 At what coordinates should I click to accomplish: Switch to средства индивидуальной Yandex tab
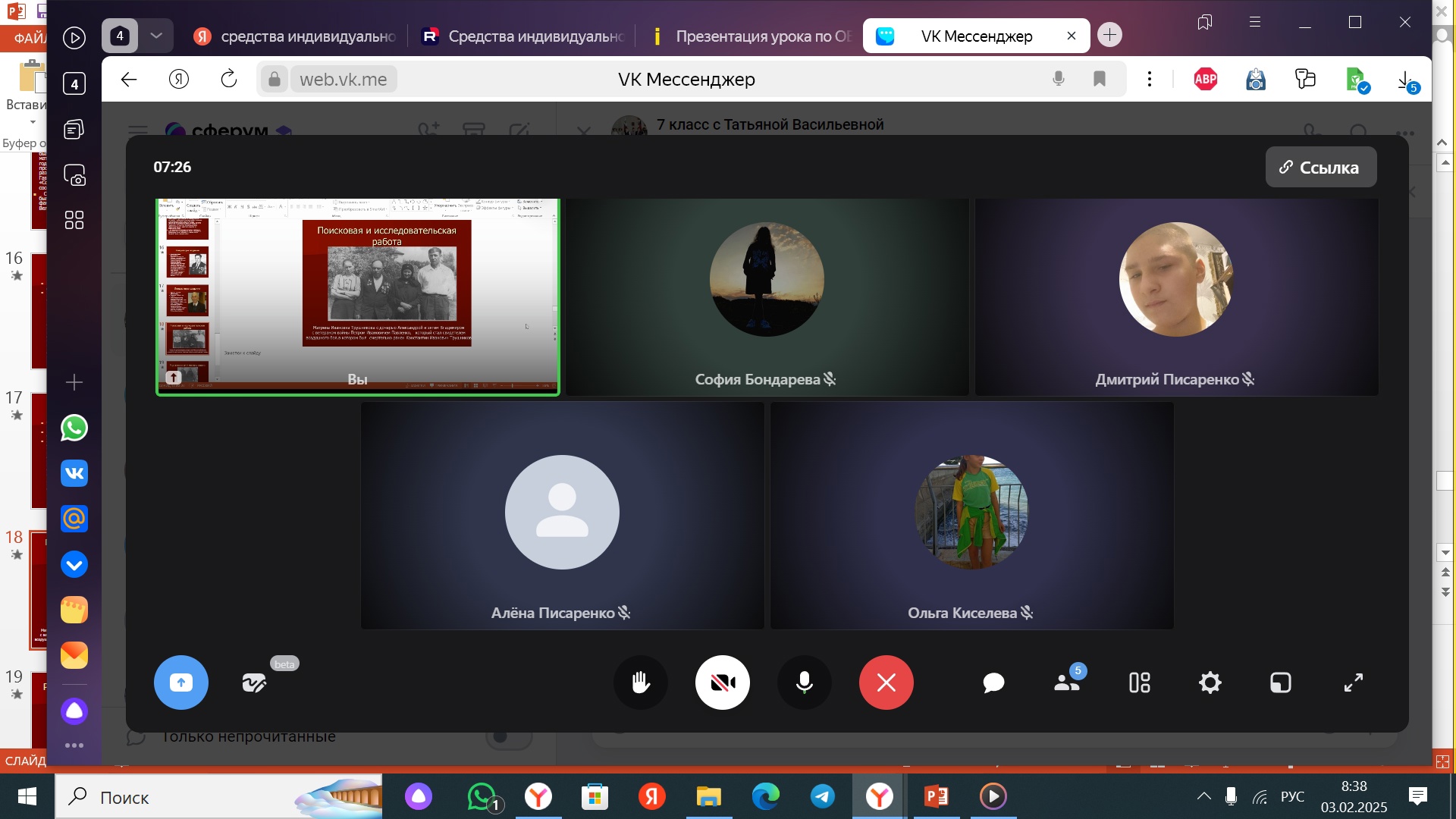point(296,36)
